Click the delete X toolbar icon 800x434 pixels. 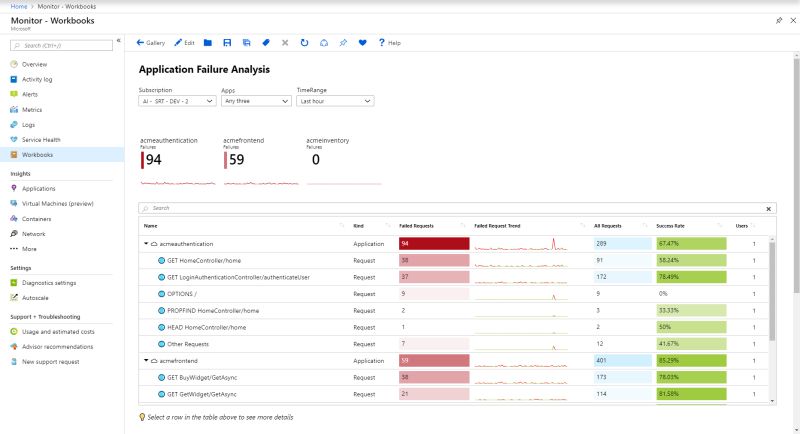pos(285,43)
